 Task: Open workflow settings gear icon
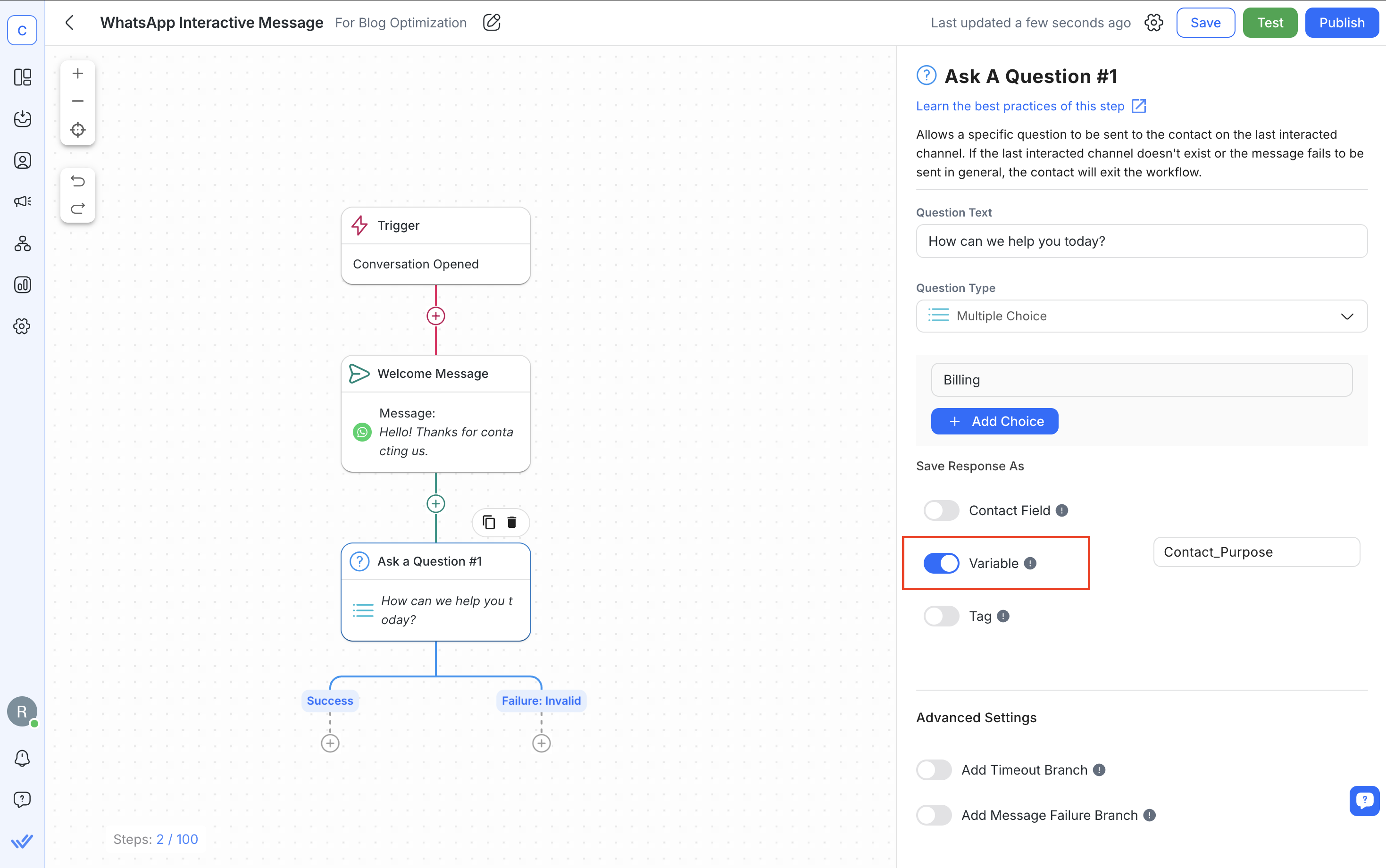pos(1153,23)
